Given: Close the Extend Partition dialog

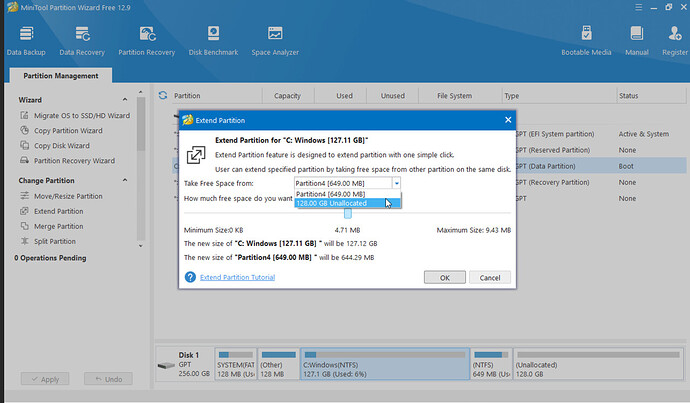Looking at the screenshot, I should (508, 120).
